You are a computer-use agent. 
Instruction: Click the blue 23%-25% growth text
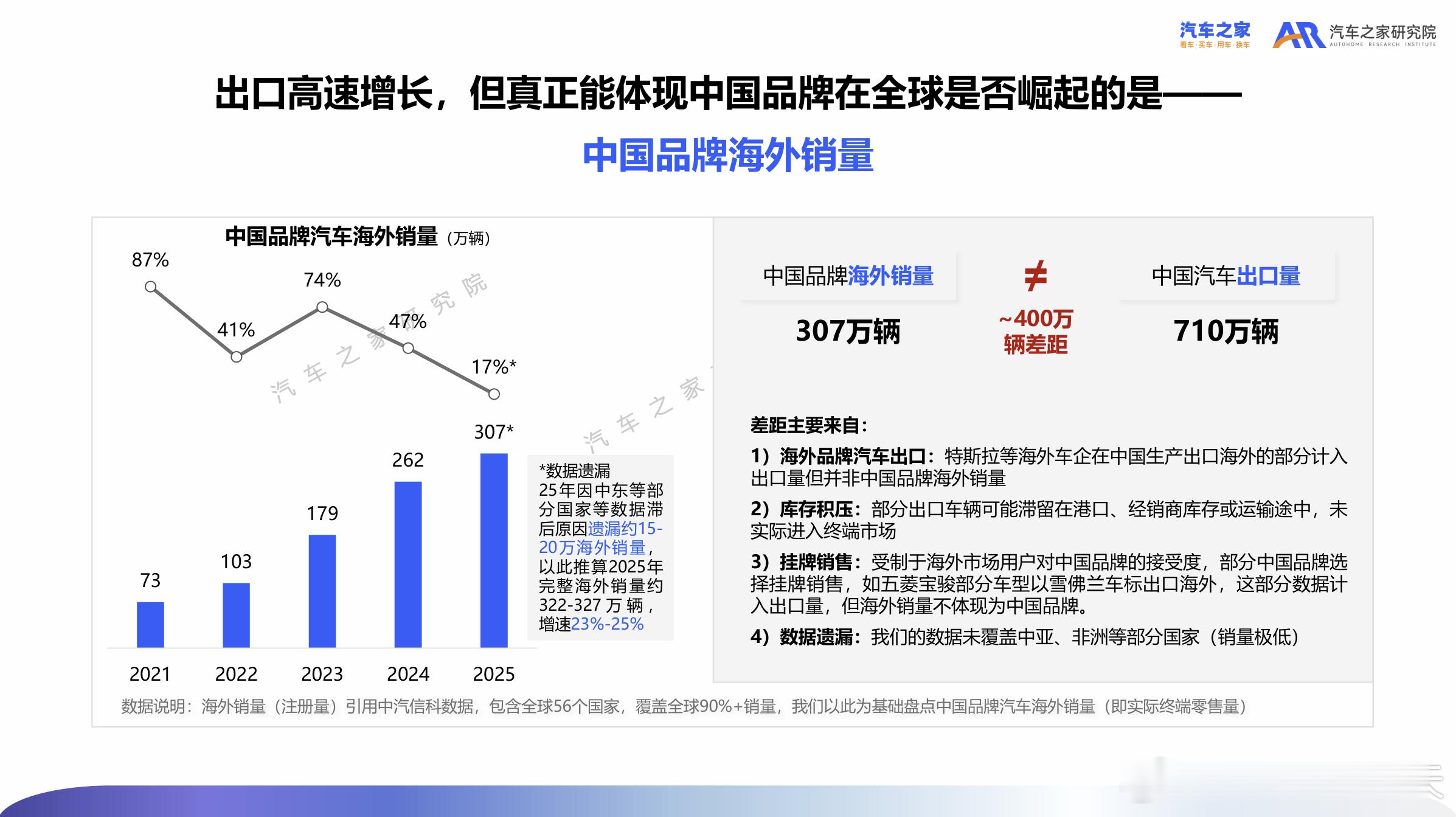tap(607, 624)
